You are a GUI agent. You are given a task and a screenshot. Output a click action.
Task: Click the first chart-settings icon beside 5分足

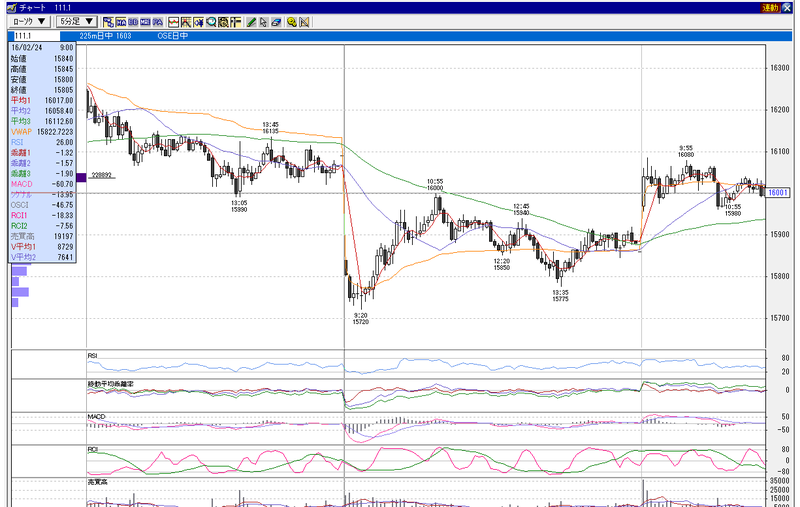tap(108, 22)
